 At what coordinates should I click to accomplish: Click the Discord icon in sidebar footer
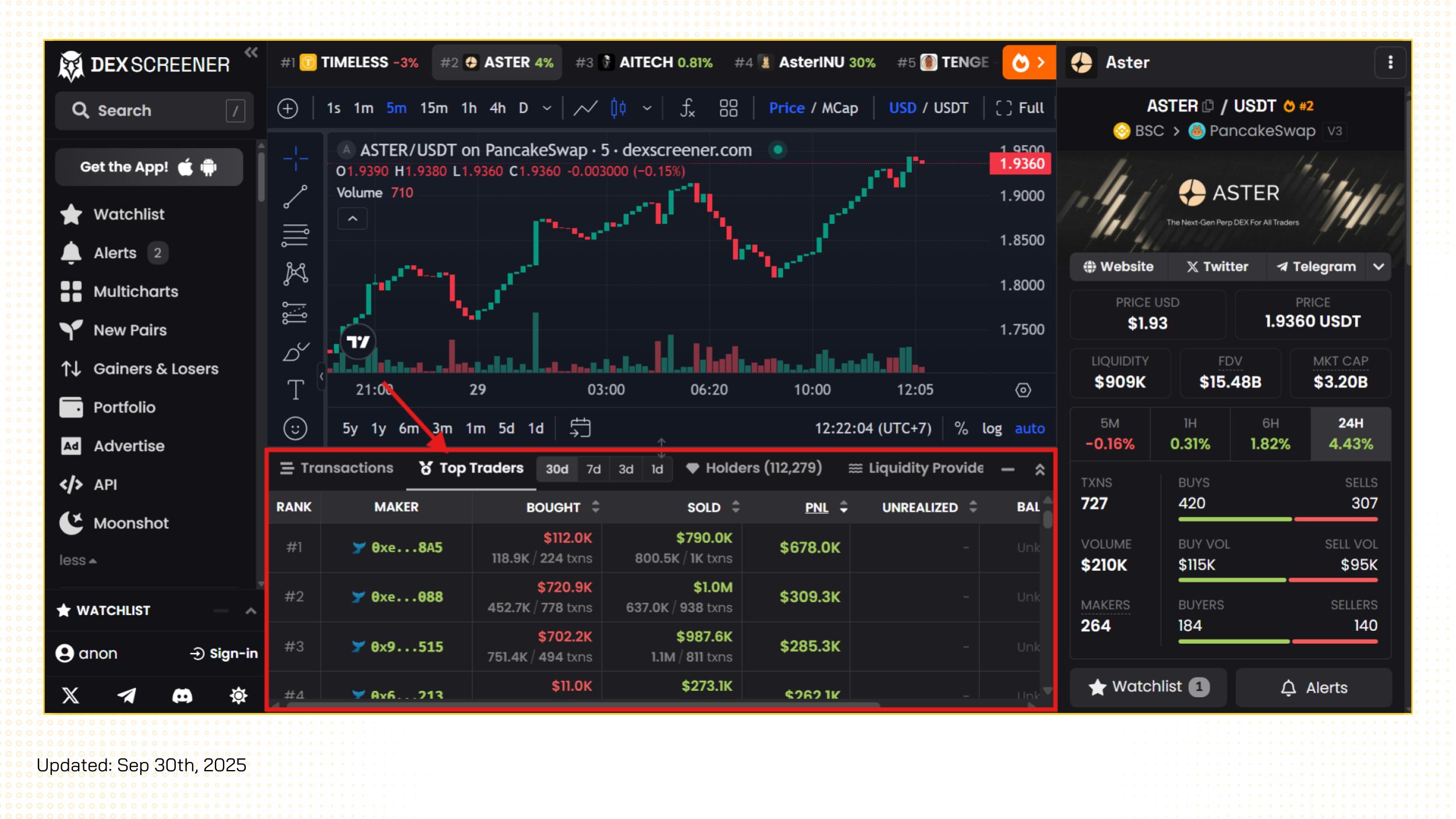pos(182,696)
